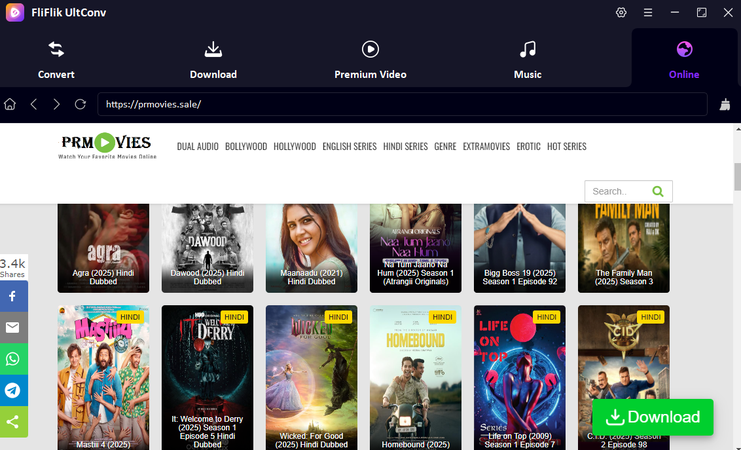Open Life on Top (2009) poster
This screenshot has height=450, width=741.
click(x=519, y=377)
